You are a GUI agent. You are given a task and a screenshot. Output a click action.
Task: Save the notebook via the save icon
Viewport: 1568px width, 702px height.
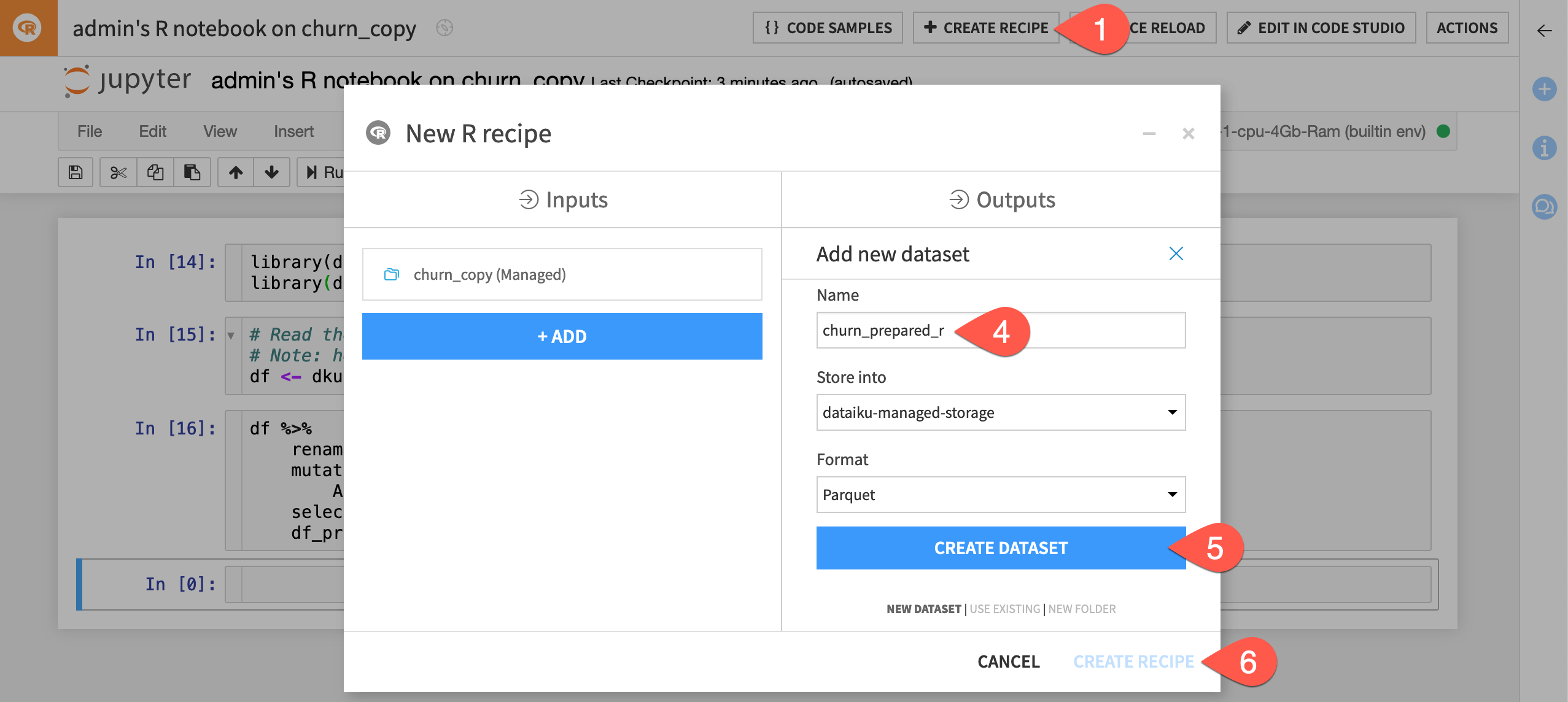point(75,172)
